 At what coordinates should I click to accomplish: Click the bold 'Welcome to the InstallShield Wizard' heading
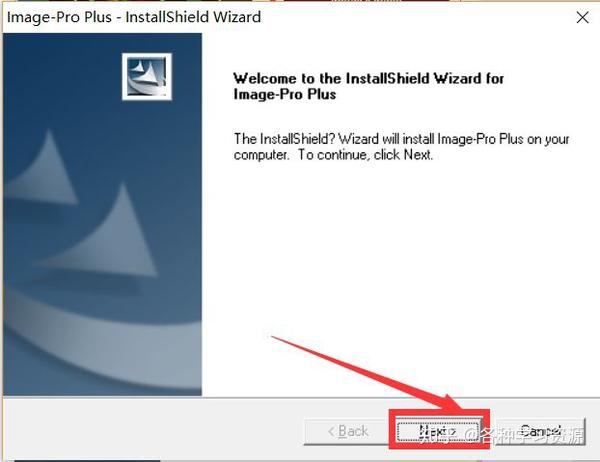(x=368, y=78)
